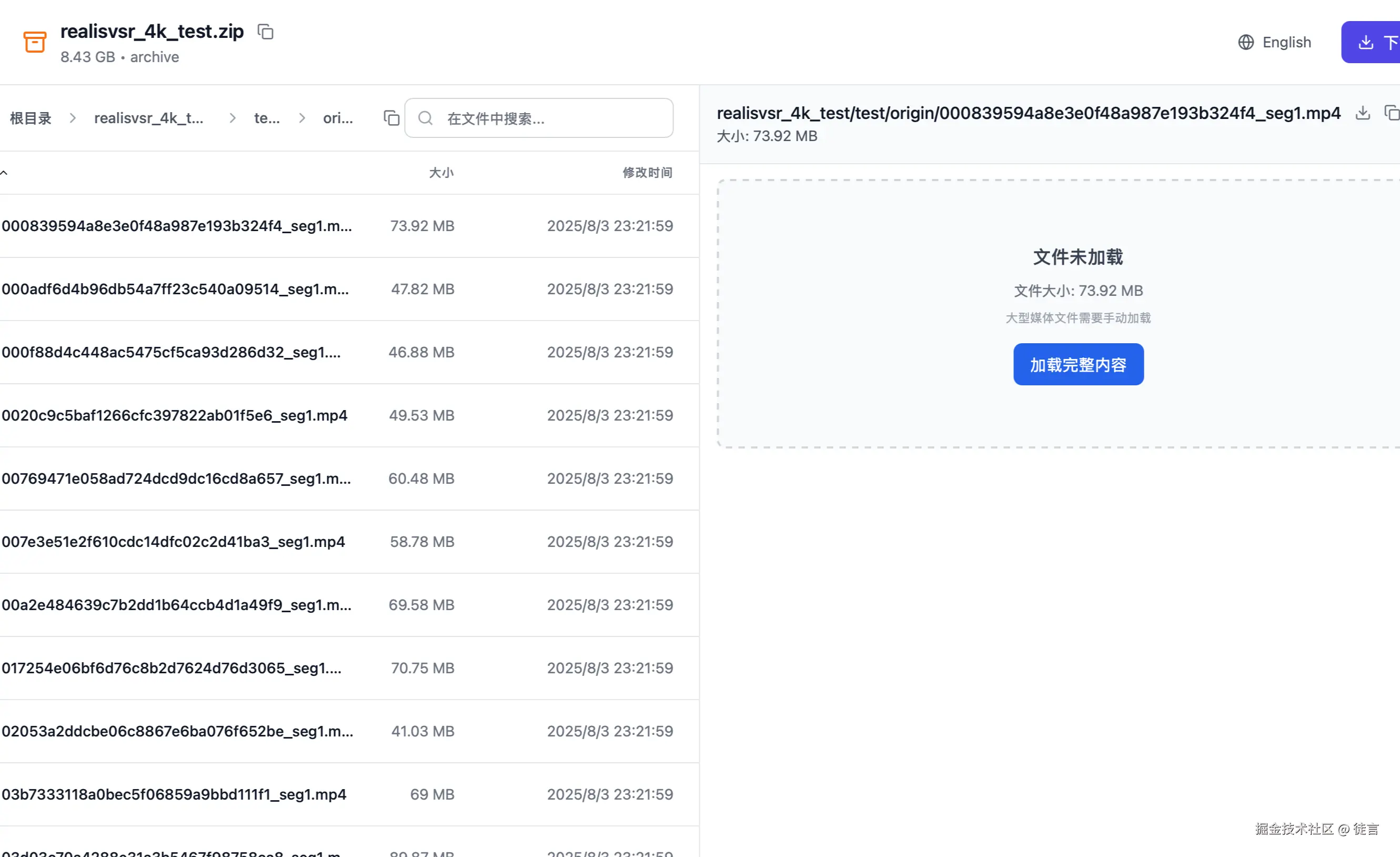
Task: Go to 根目录 in breadcrumb
Action: (31, 118)
